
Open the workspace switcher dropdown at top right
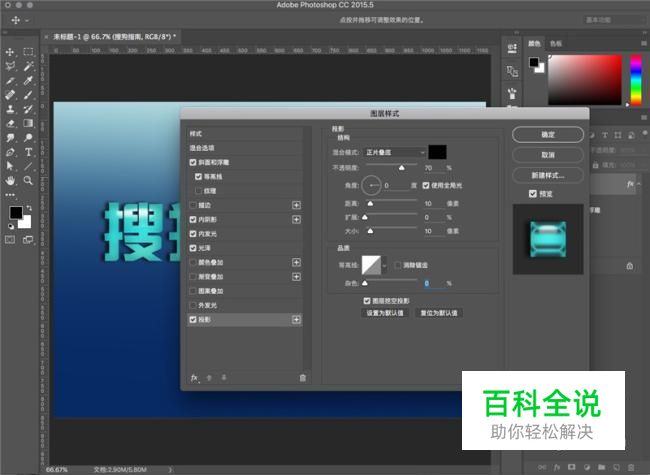point(614,20)
